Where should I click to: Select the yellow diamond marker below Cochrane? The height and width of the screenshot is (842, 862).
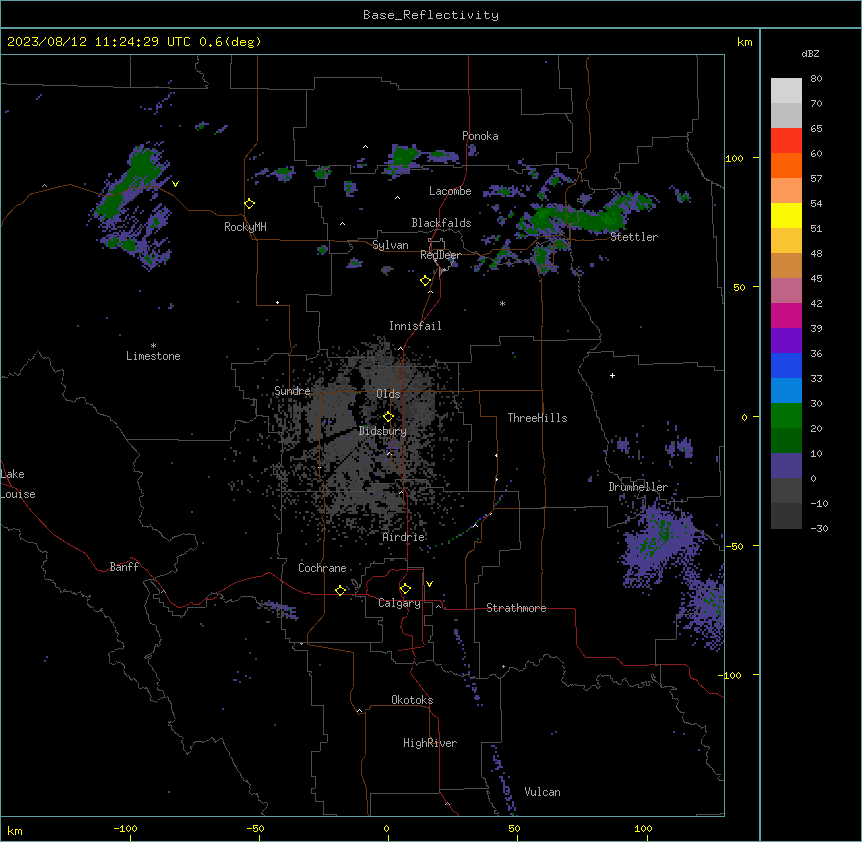click(340, 590)
